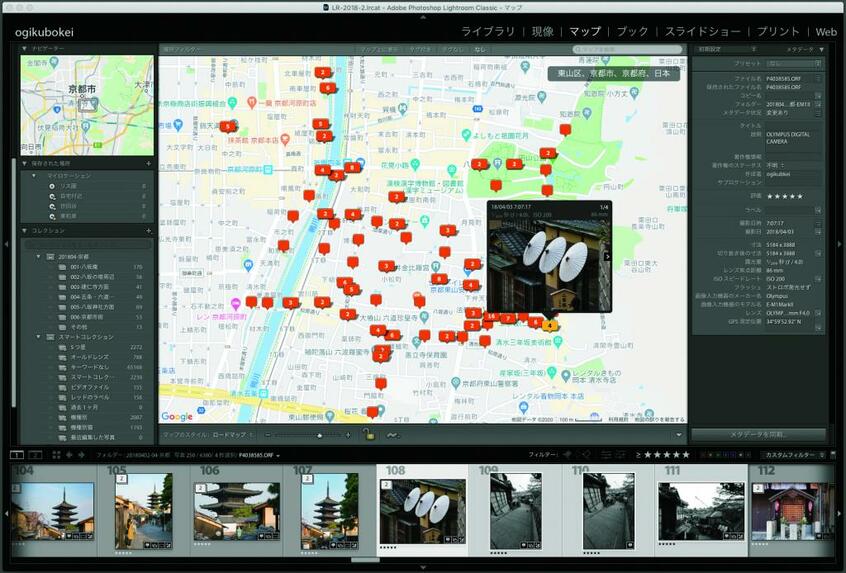
Task: Go forward with filmstrip right arrow
Action: coord(81,455)
